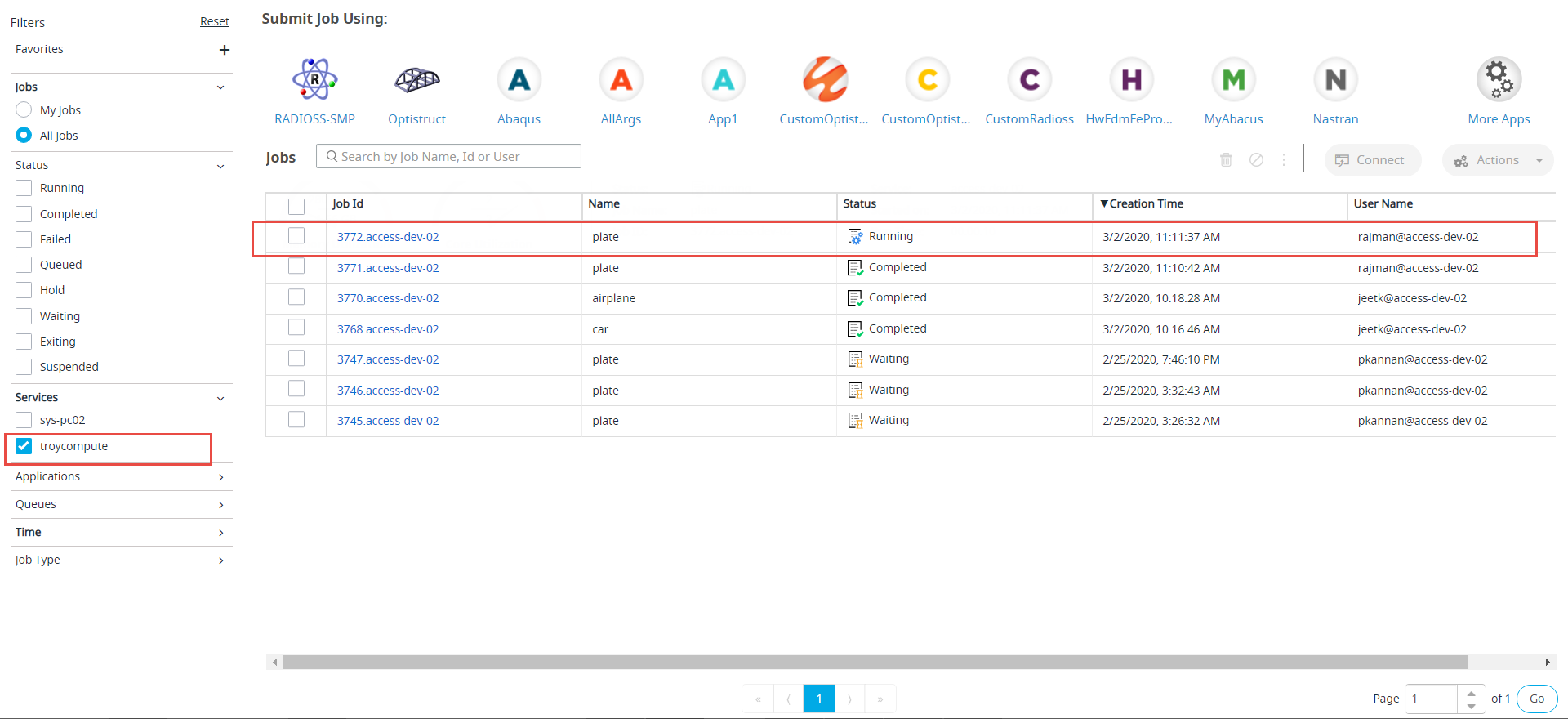Screen dimensions: 1568x719
Task: Check the sys-pc02 service filter
Action: click(x=24, y=420)
